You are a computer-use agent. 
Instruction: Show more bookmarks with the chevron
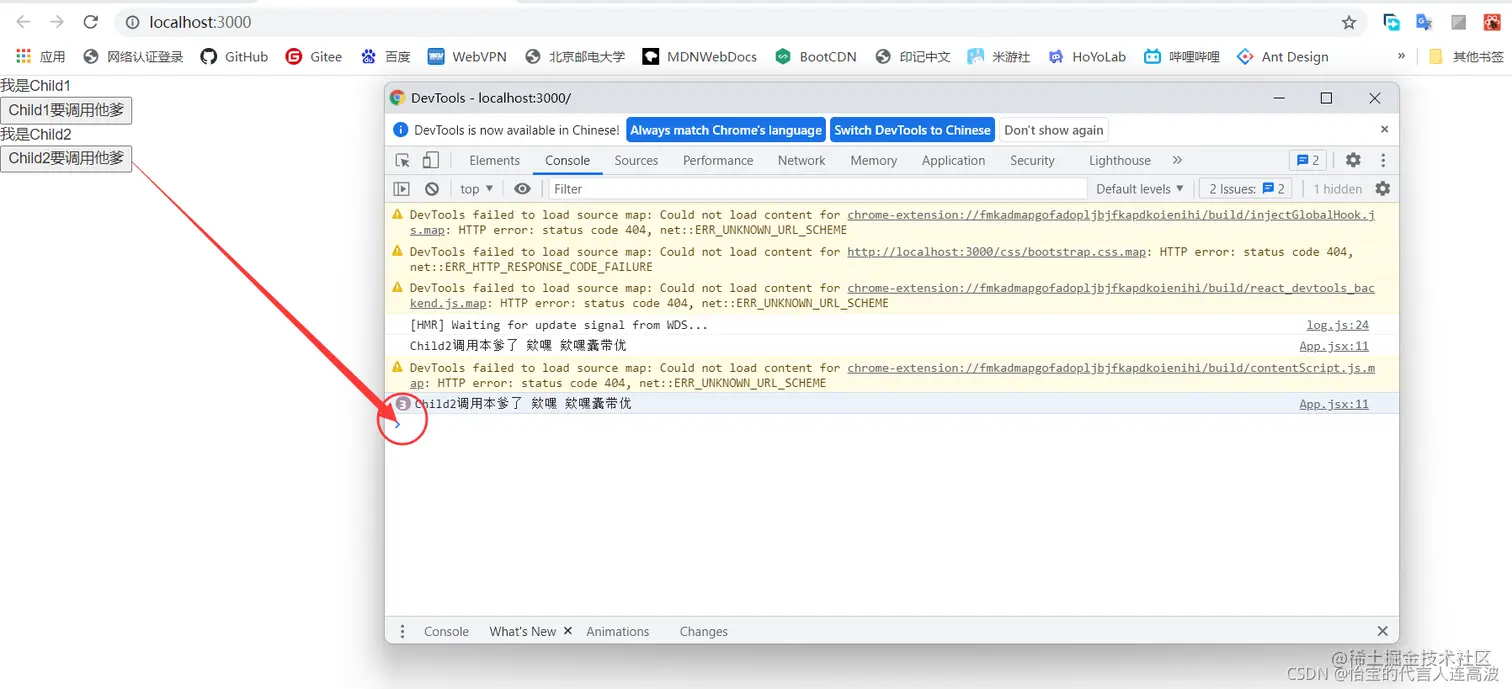pos(1401,56)
